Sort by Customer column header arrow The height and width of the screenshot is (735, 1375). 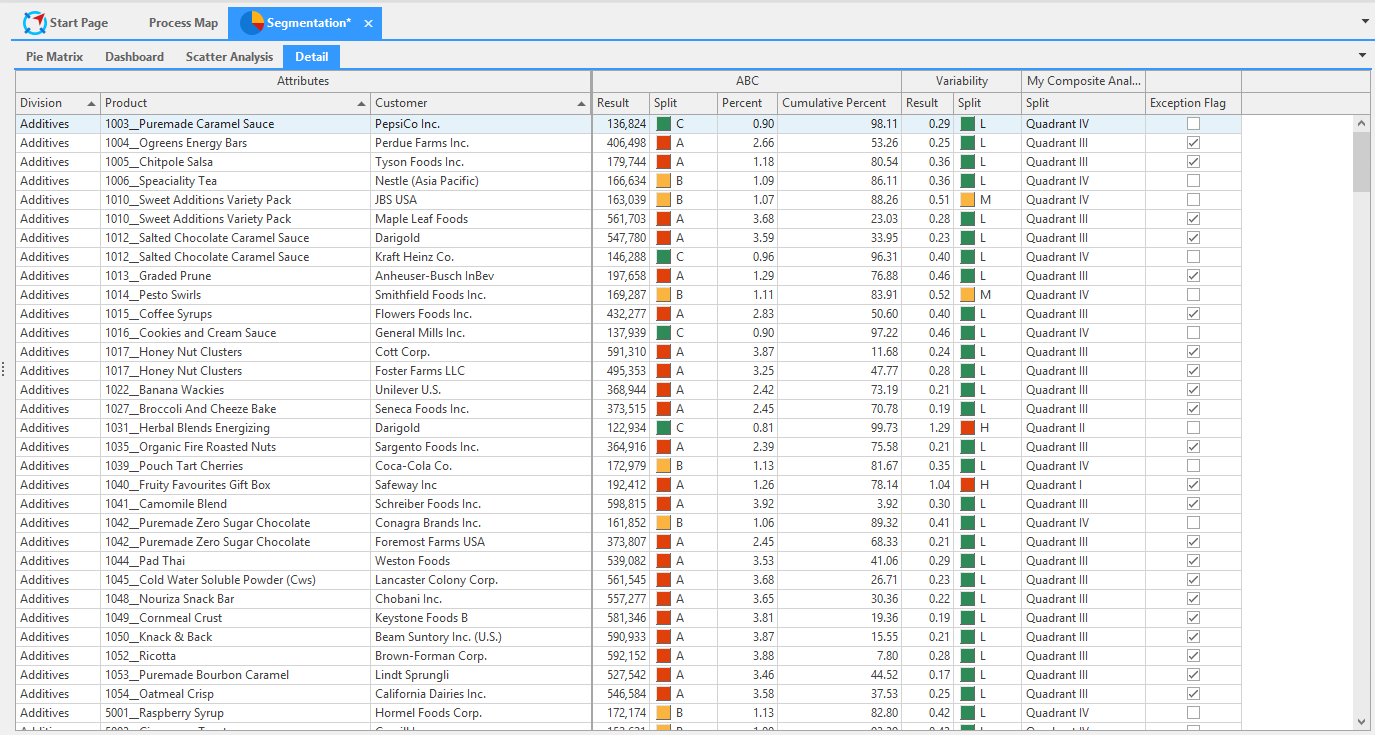point(582,103)
